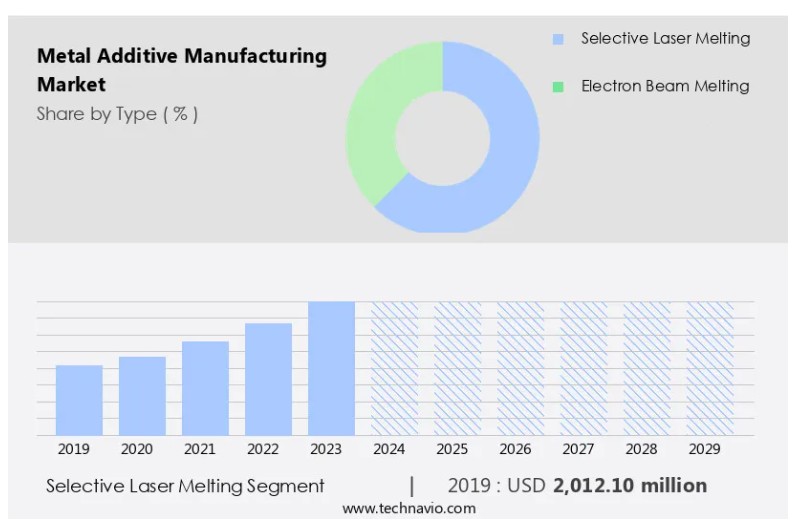Select the Electron Beam Melting legend label
This screenshot has height=529, width=796.
pos(665,87)
